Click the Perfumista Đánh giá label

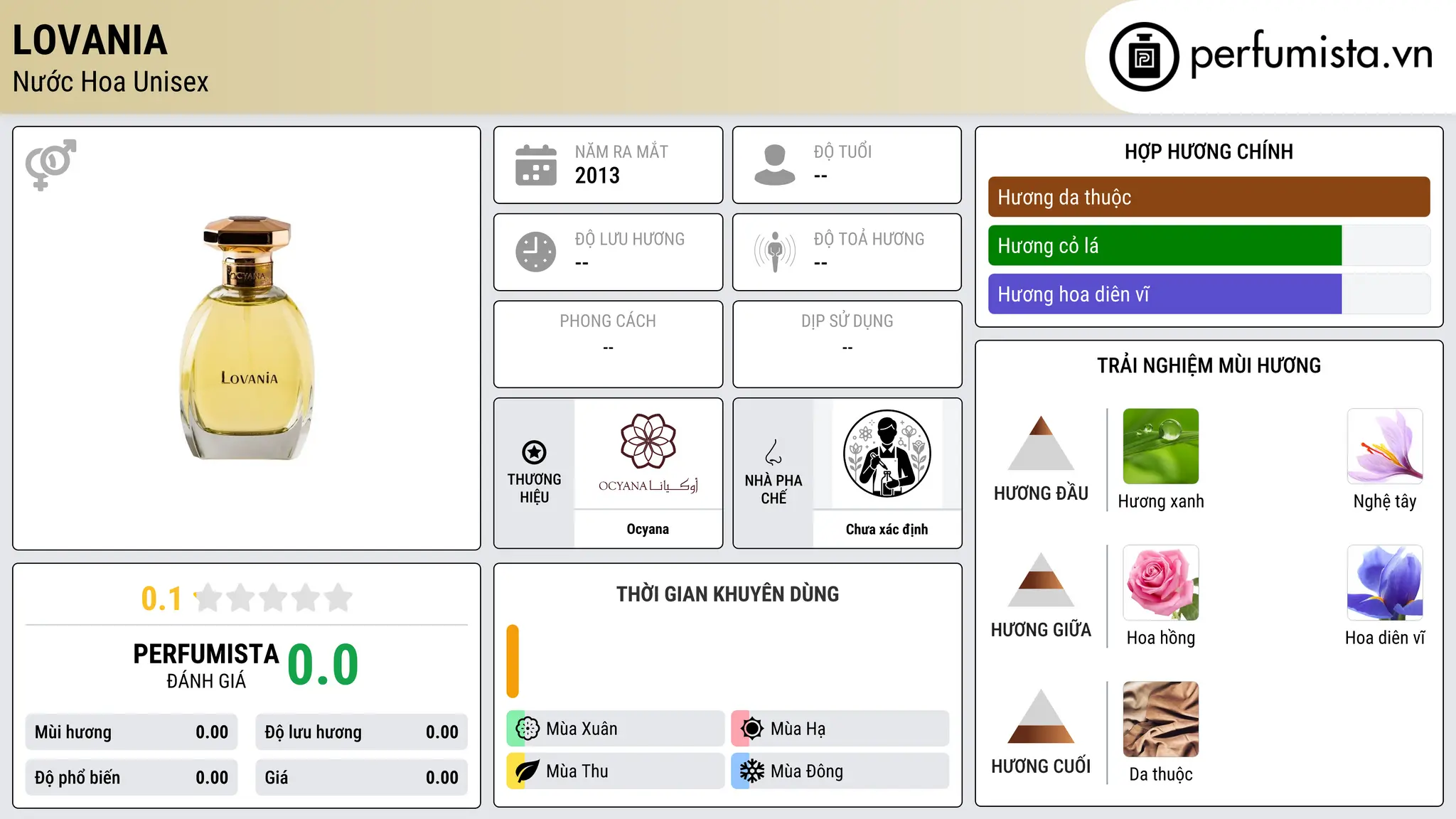tap(206, 666)
